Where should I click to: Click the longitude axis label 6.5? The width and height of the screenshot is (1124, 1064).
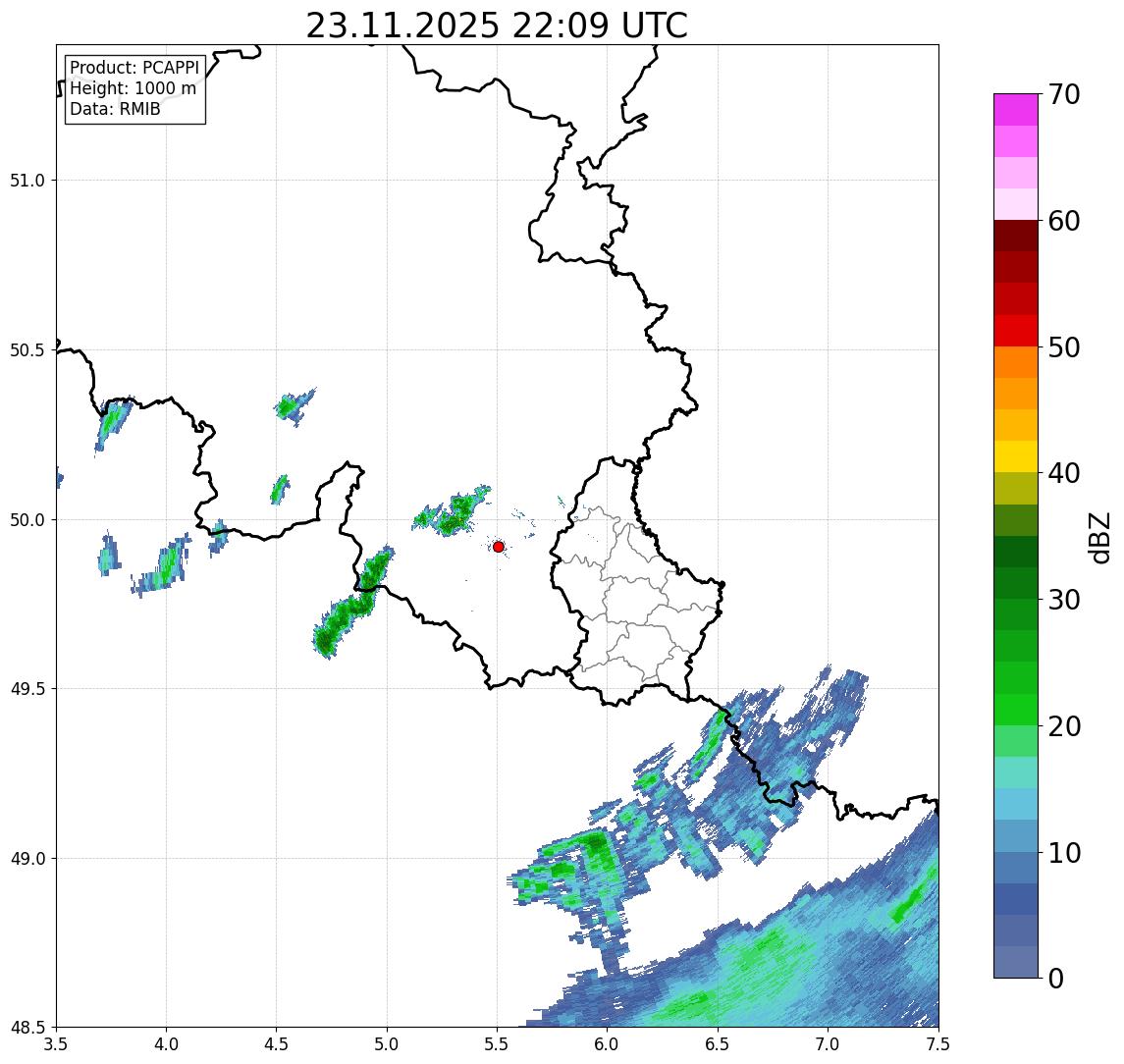pos(718,1044)
